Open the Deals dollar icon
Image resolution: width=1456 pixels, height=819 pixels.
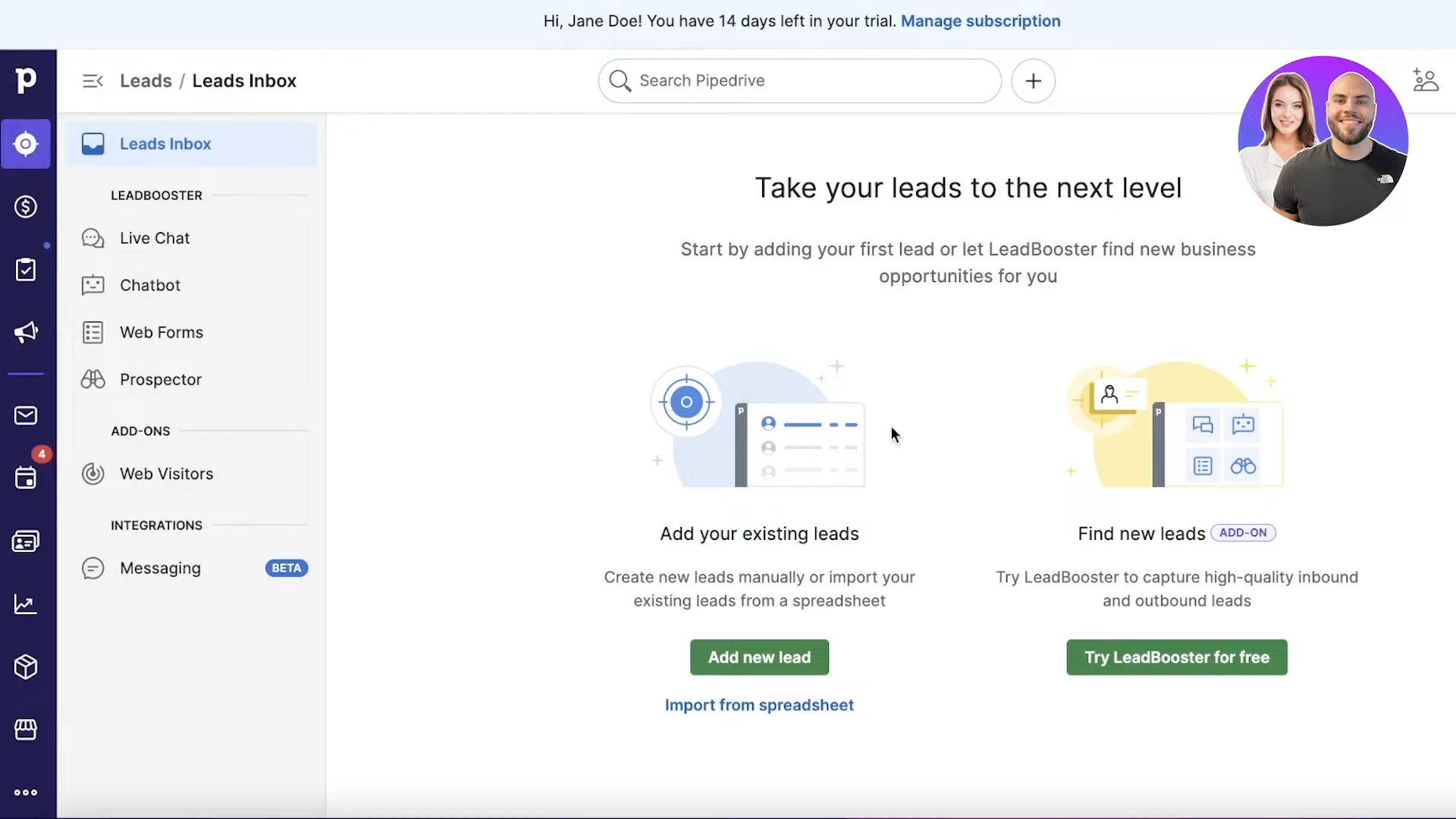pyautogui.click(x=26, y=207)
